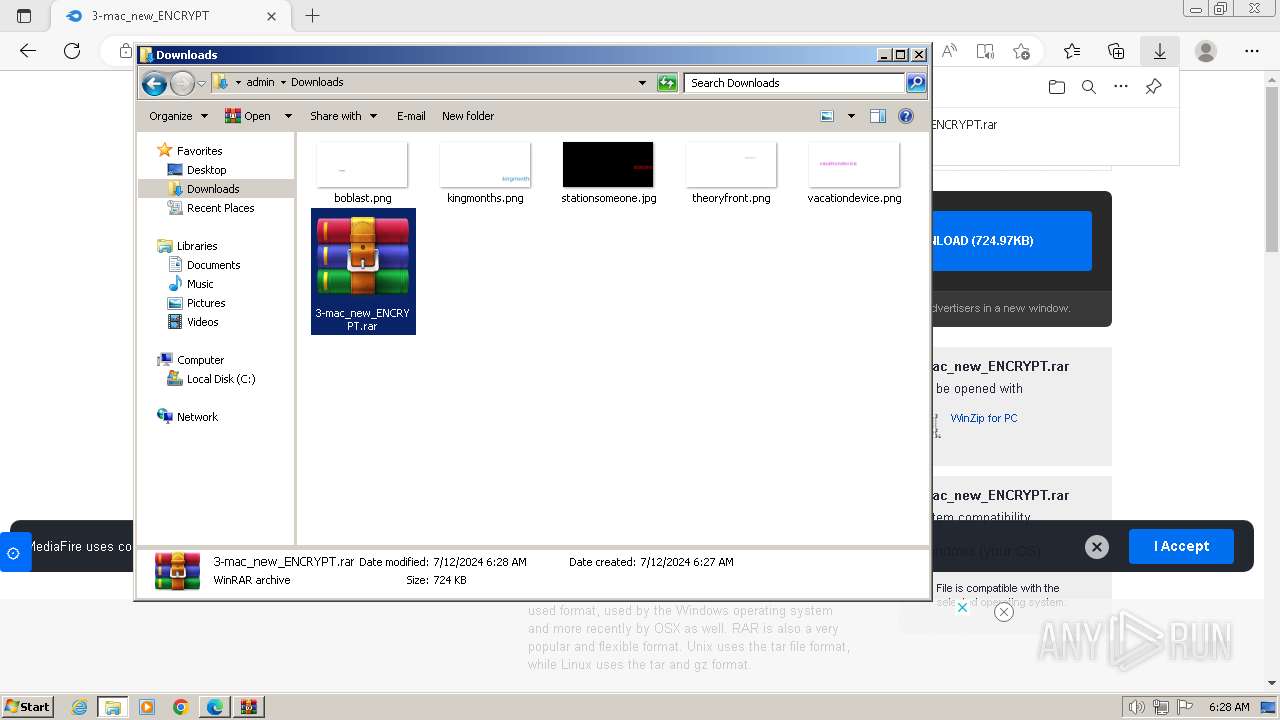Expand the Open button dropdown arrow
Image resolution: width=1280 pixels, height=720 pixels.
coord(288,116)
